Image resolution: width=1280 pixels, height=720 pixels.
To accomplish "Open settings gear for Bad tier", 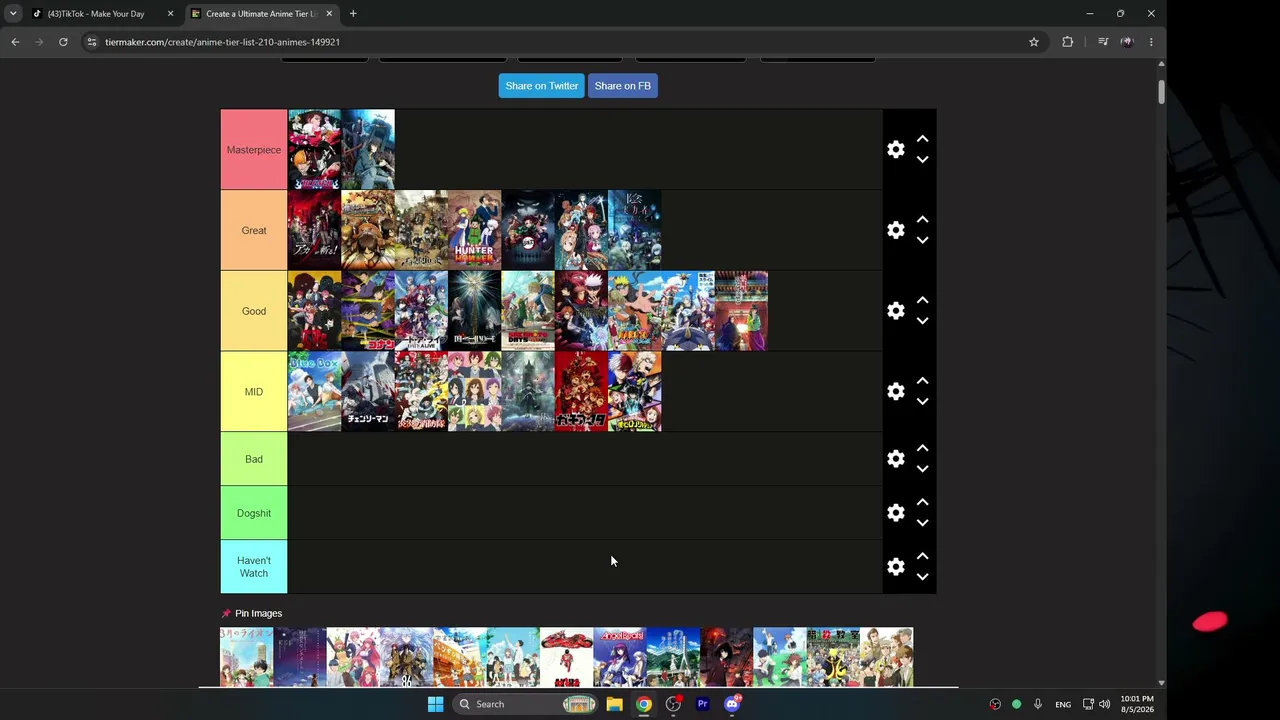I will click(896, 459).
